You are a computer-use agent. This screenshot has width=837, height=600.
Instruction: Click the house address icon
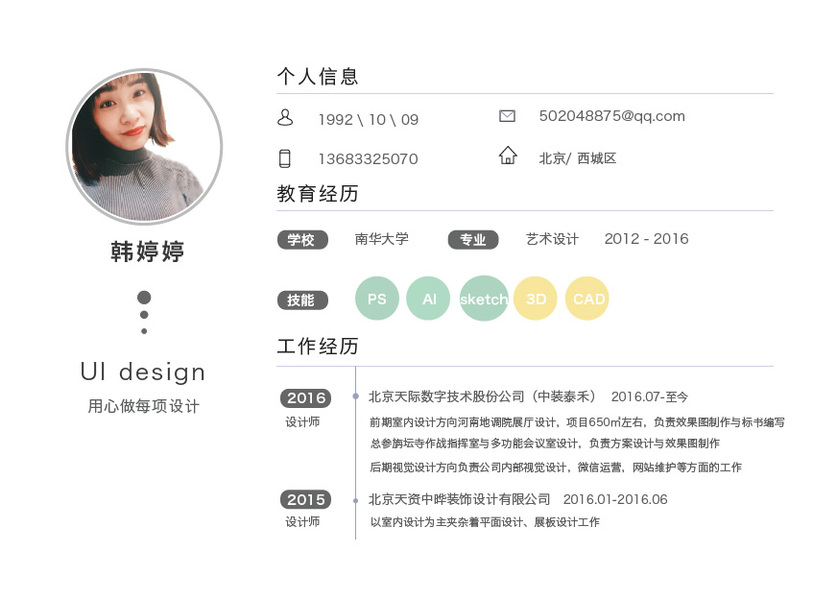(x=508, y=155)
